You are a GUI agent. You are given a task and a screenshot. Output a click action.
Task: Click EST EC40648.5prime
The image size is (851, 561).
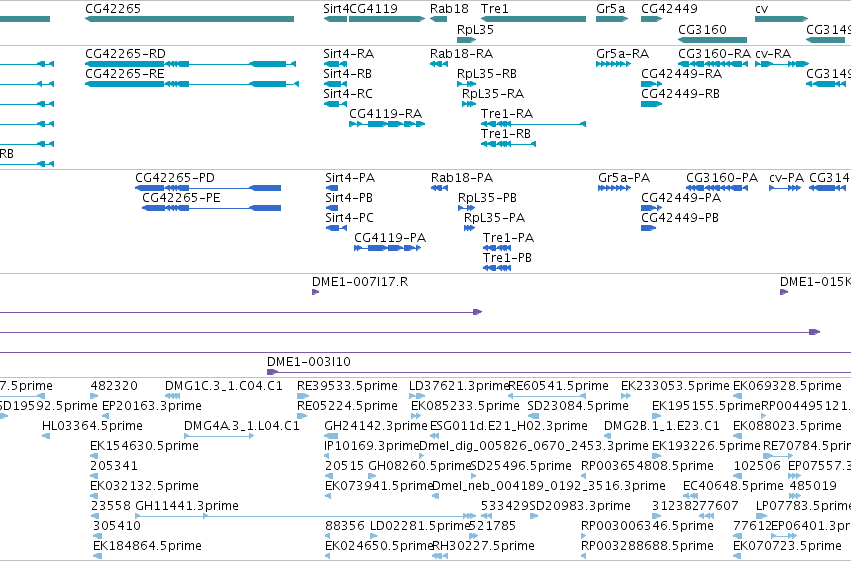point(690,496)
